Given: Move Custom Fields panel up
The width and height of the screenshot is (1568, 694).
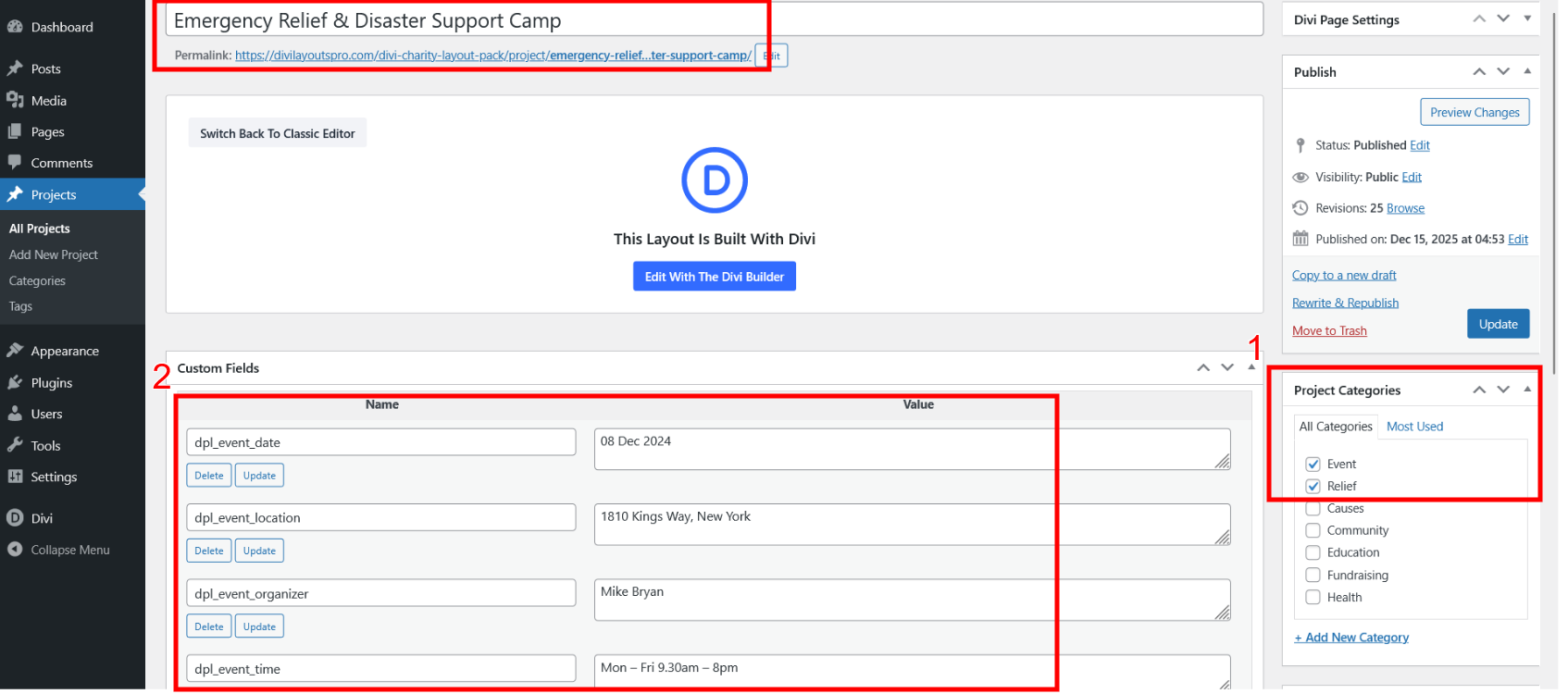Looking at the screenshot, I should tap(1203, 367).
